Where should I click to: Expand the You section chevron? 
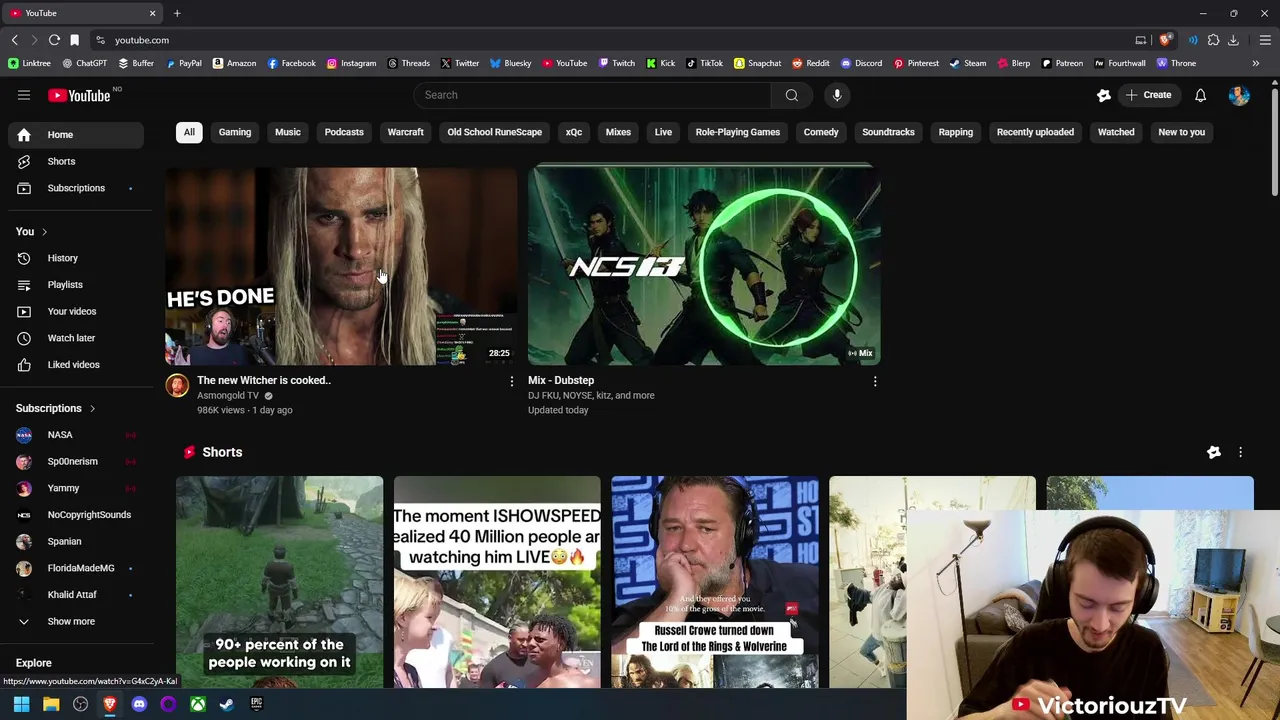click(44, 232)
